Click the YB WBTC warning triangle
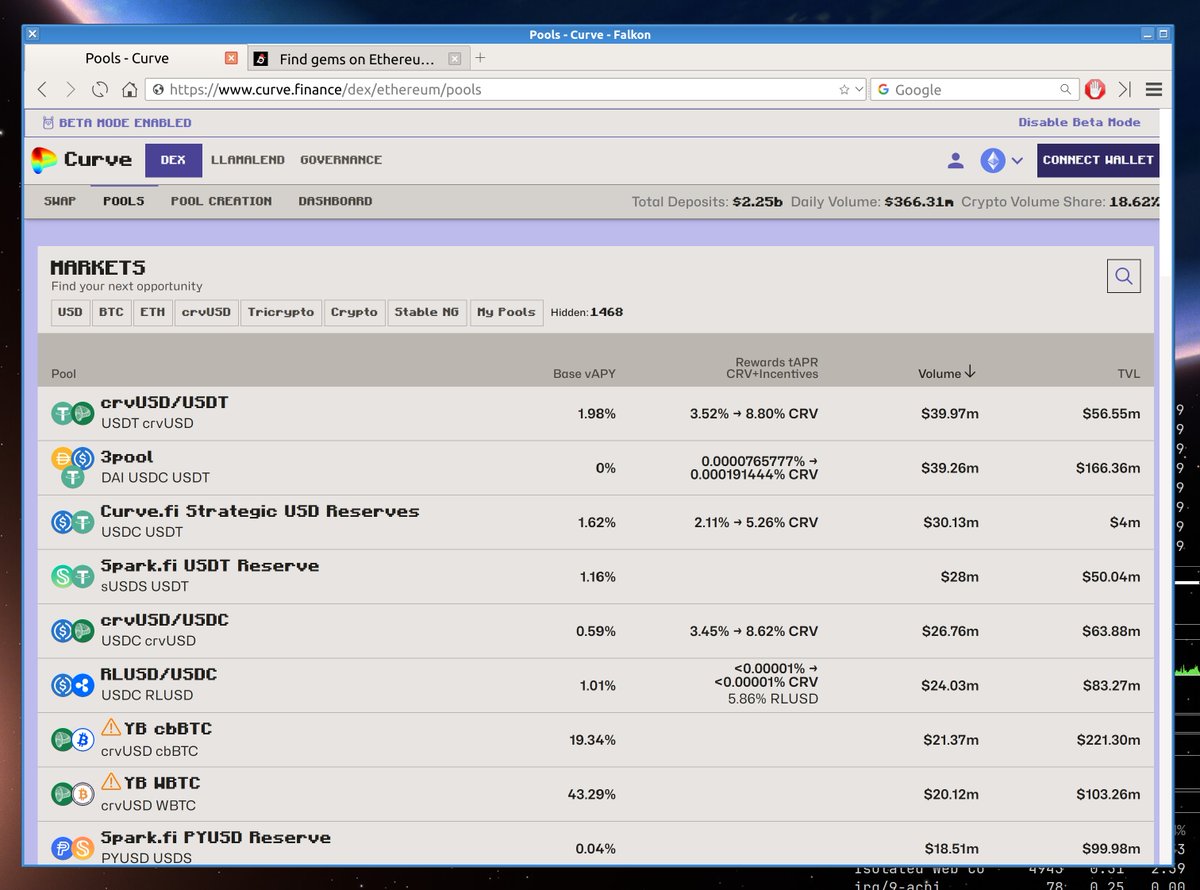Screen dimensions: 1200x890 point(110,781)
